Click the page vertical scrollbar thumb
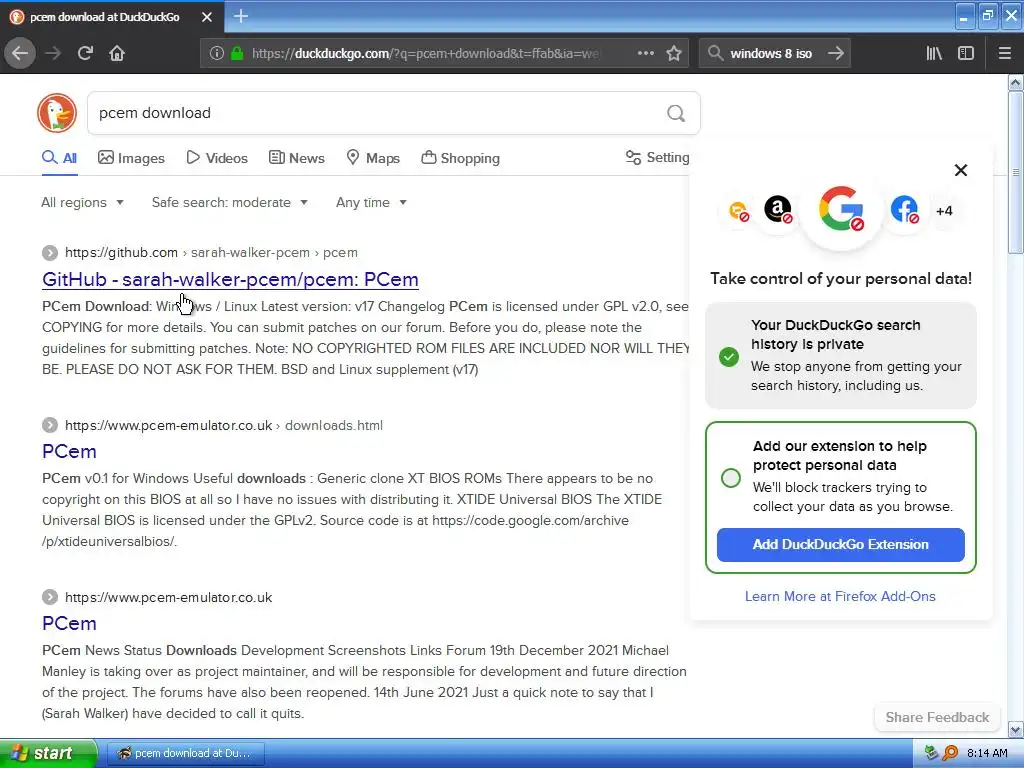 tap(1016, 172)
